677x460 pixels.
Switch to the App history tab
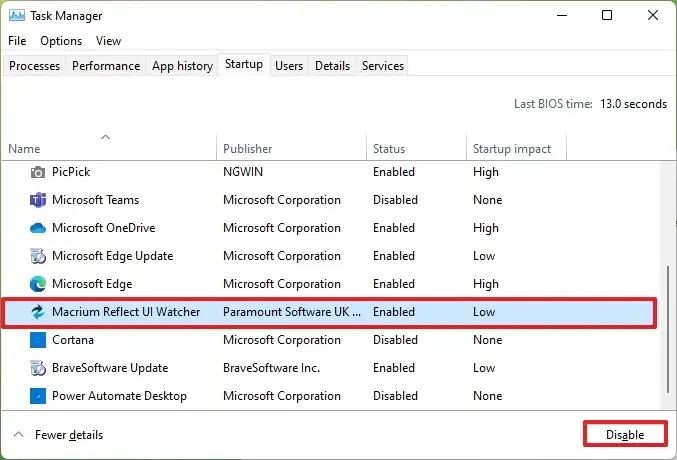coord(182,66)
